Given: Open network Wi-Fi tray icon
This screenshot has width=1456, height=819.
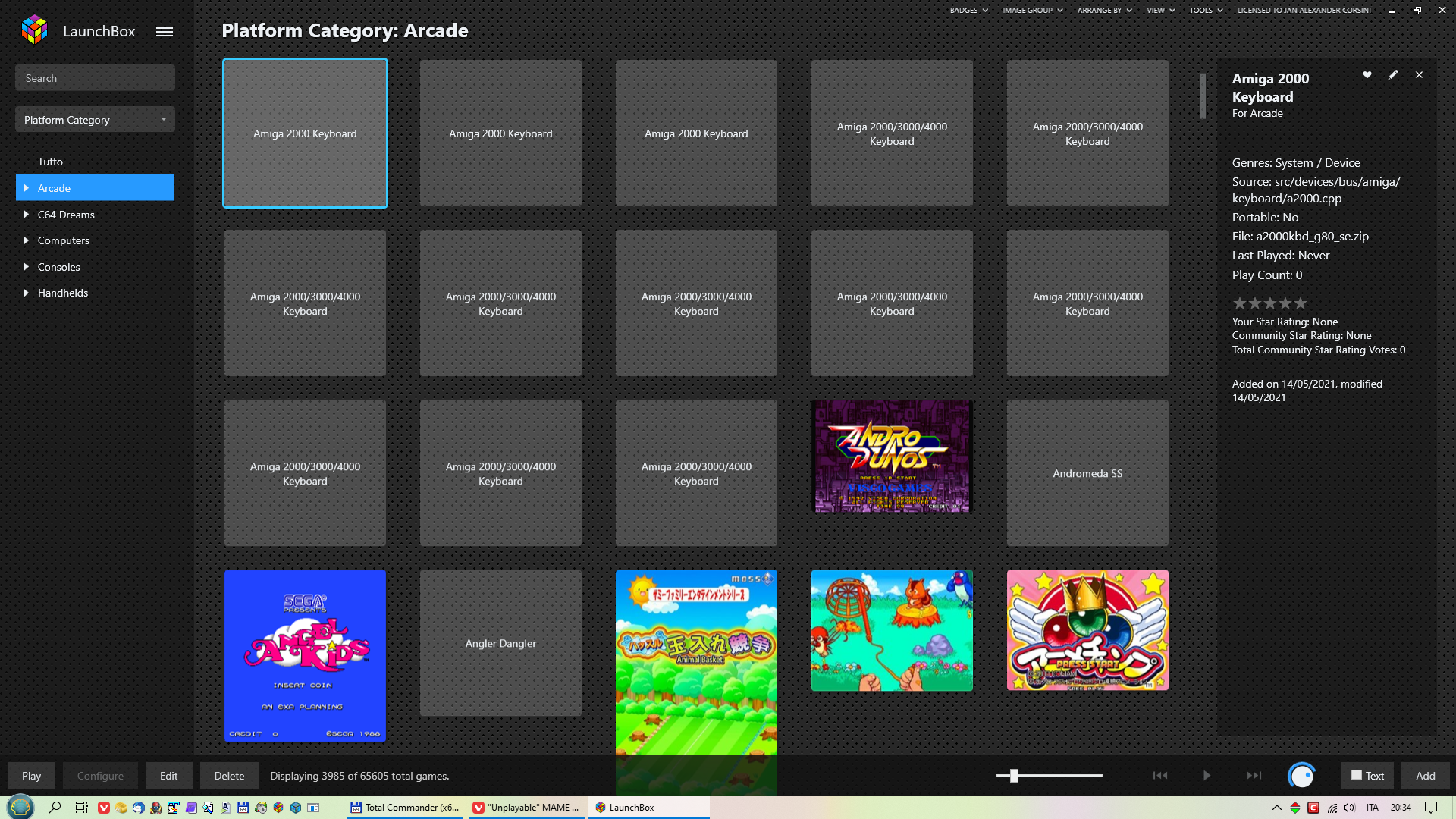Looking at the screenshot, I should 1332,808.
